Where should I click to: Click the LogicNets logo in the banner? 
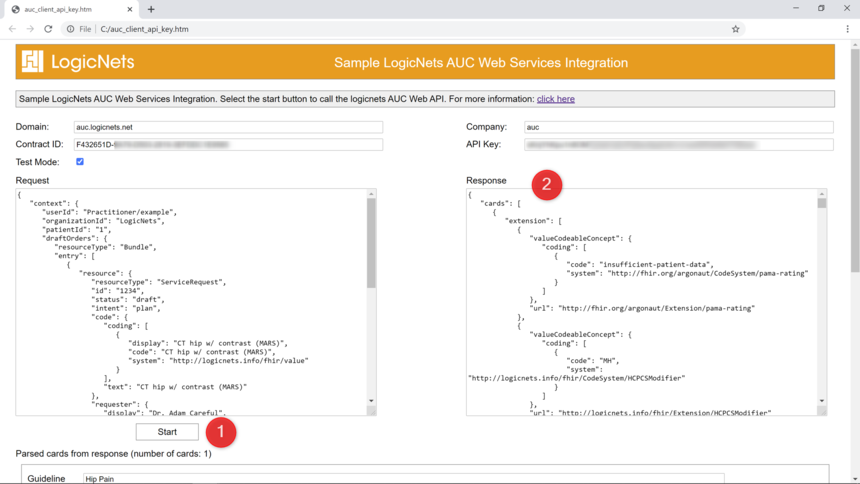[78, 61]
